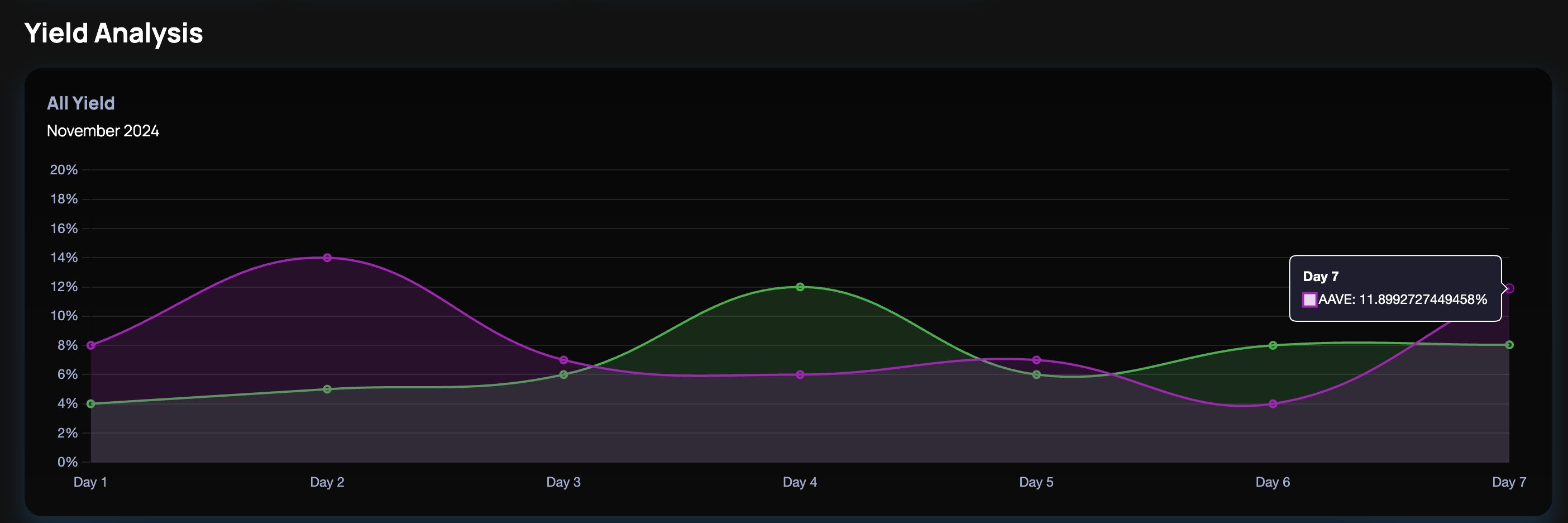Image resolution: width=1568 pixels, height=523 pixels.
Task: Click the 6% y-axis label
Action: (x=68, y=374)
